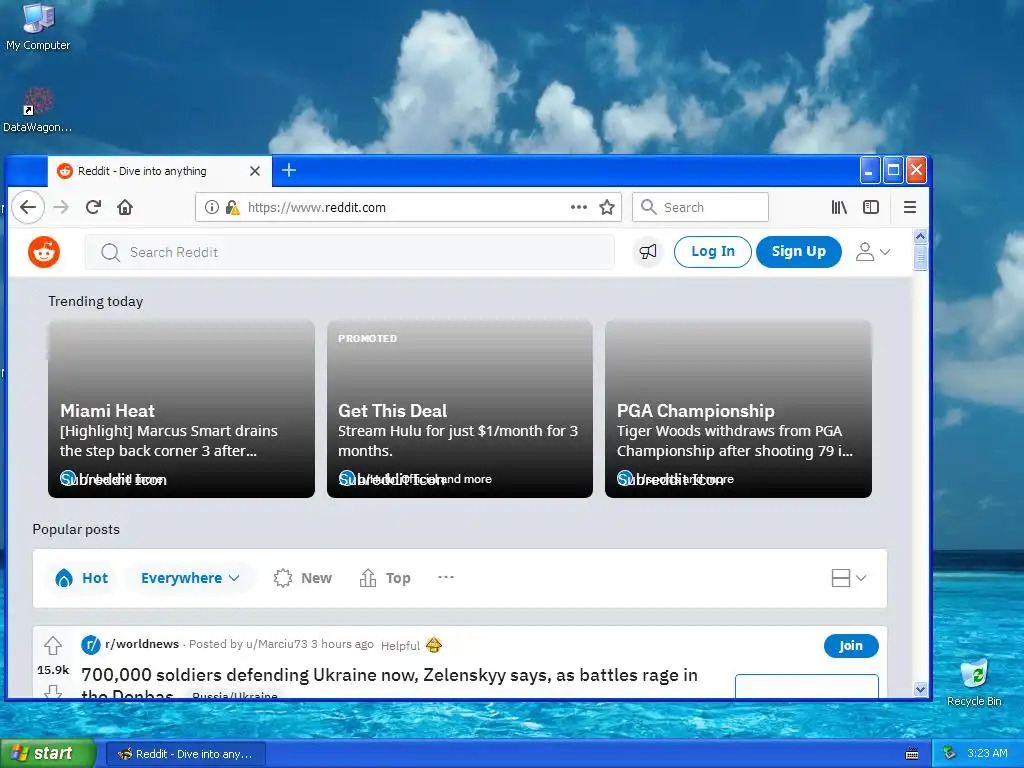Reload the page with the refresh icon

[93, 207]
